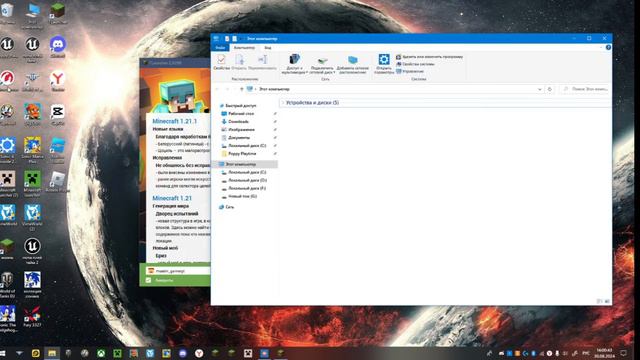The width and height of the screenshot is (640, 360).
Task: Open the Yandex browser desktop shortcut
Action: coord(58,81)
